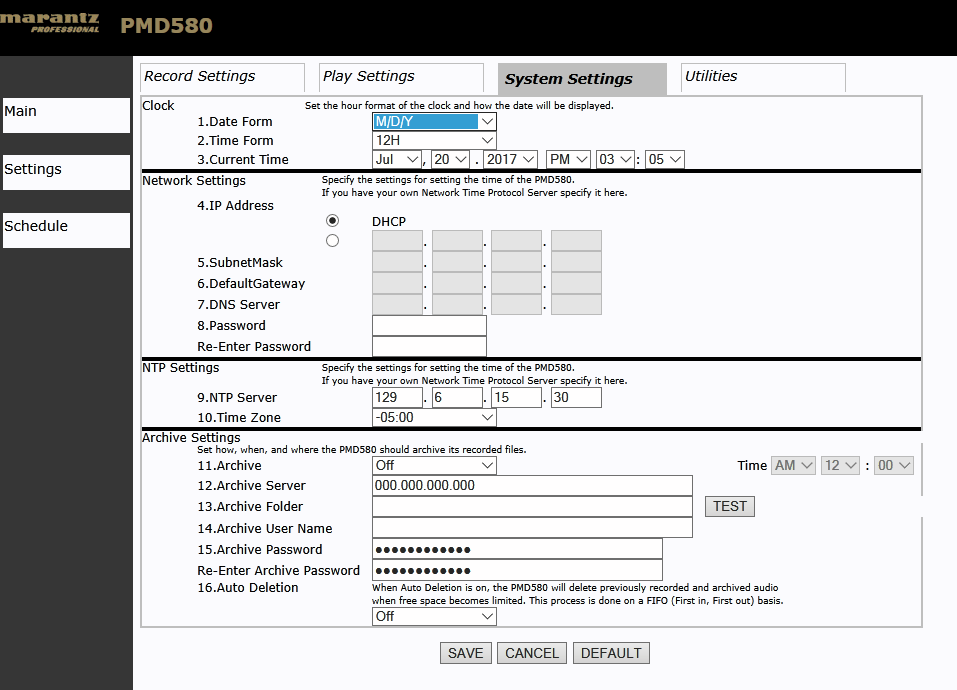Open the Date Form dropdown
Viewport: 957px width, 690px height.
click(x=434, y=121)
